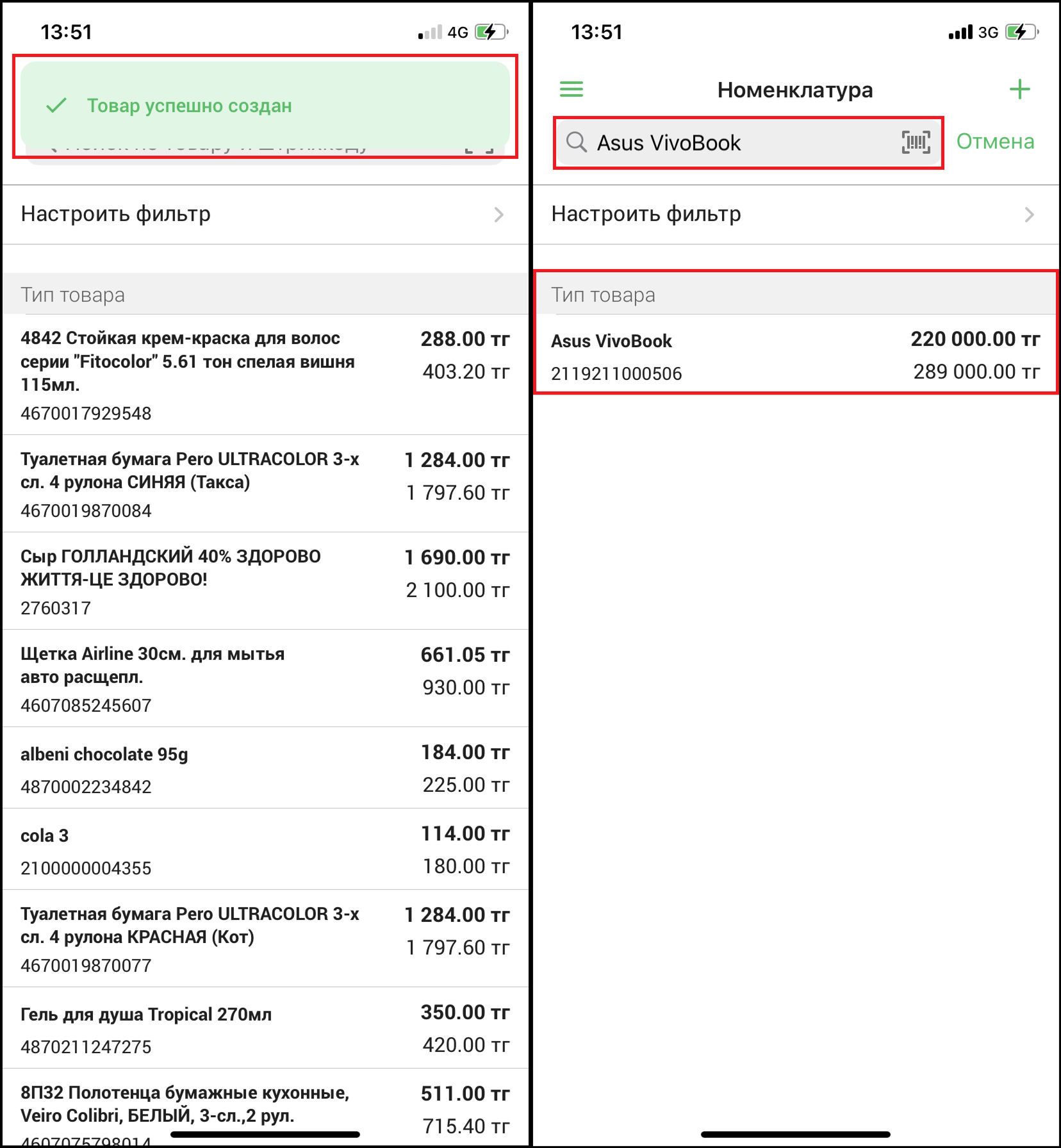The height and width of the screenshot is (1148, 1061).
Task: Open the hamburger menu in Номенклатура screen
Action: coord(572,89)
